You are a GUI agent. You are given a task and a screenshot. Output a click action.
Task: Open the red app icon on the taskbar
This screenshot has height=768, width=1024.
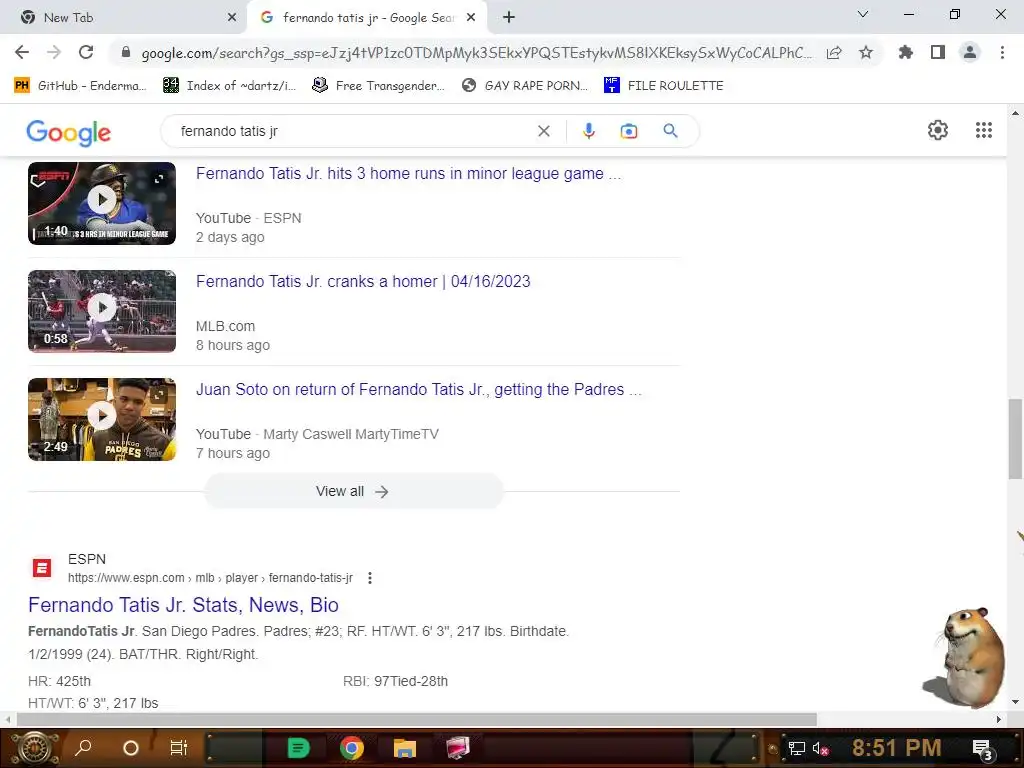tap(458, 748)
